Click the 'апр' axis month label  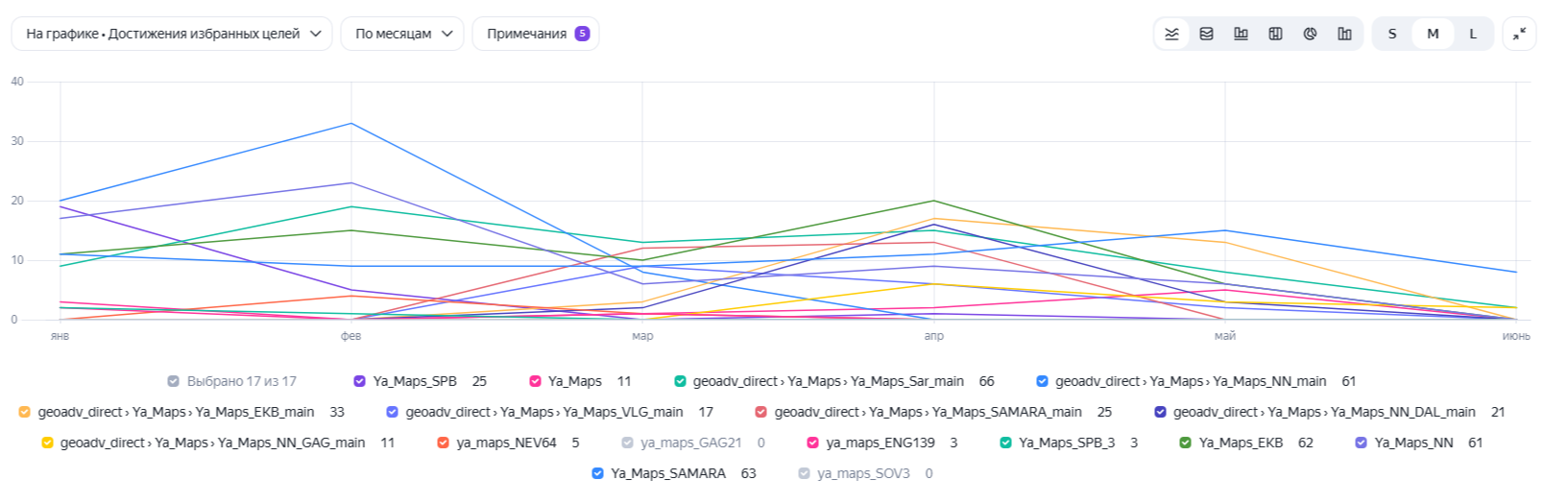(933, 336)
